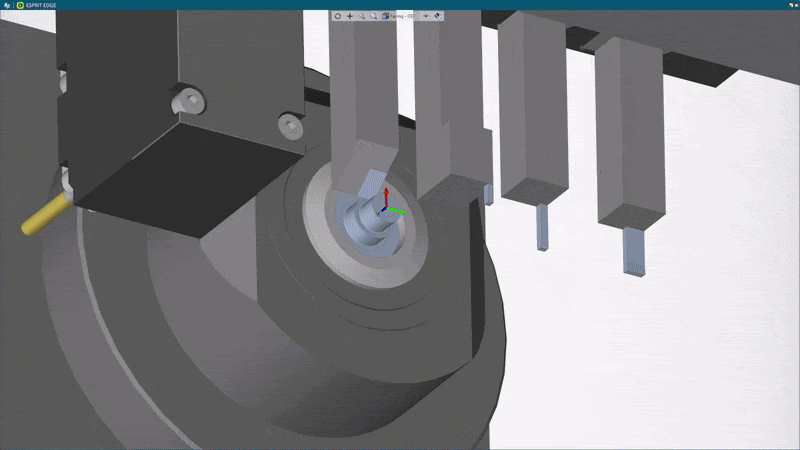Select the blue insert under rightmost holder
This screenshot has height=450, width=800.
(x=635, y=251)
